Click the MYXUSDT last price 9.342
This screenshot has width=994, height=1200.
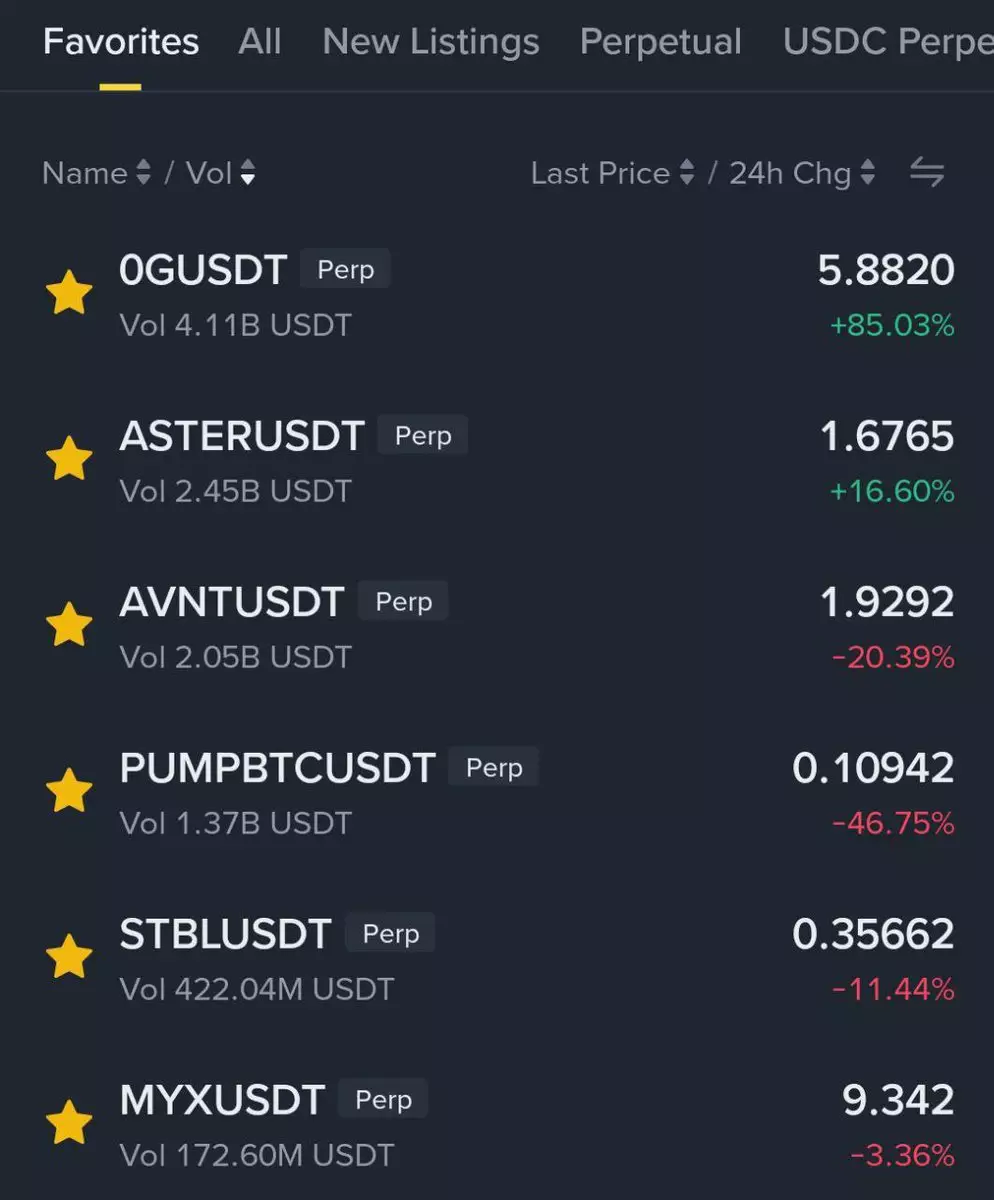[x=898, y=1100]
